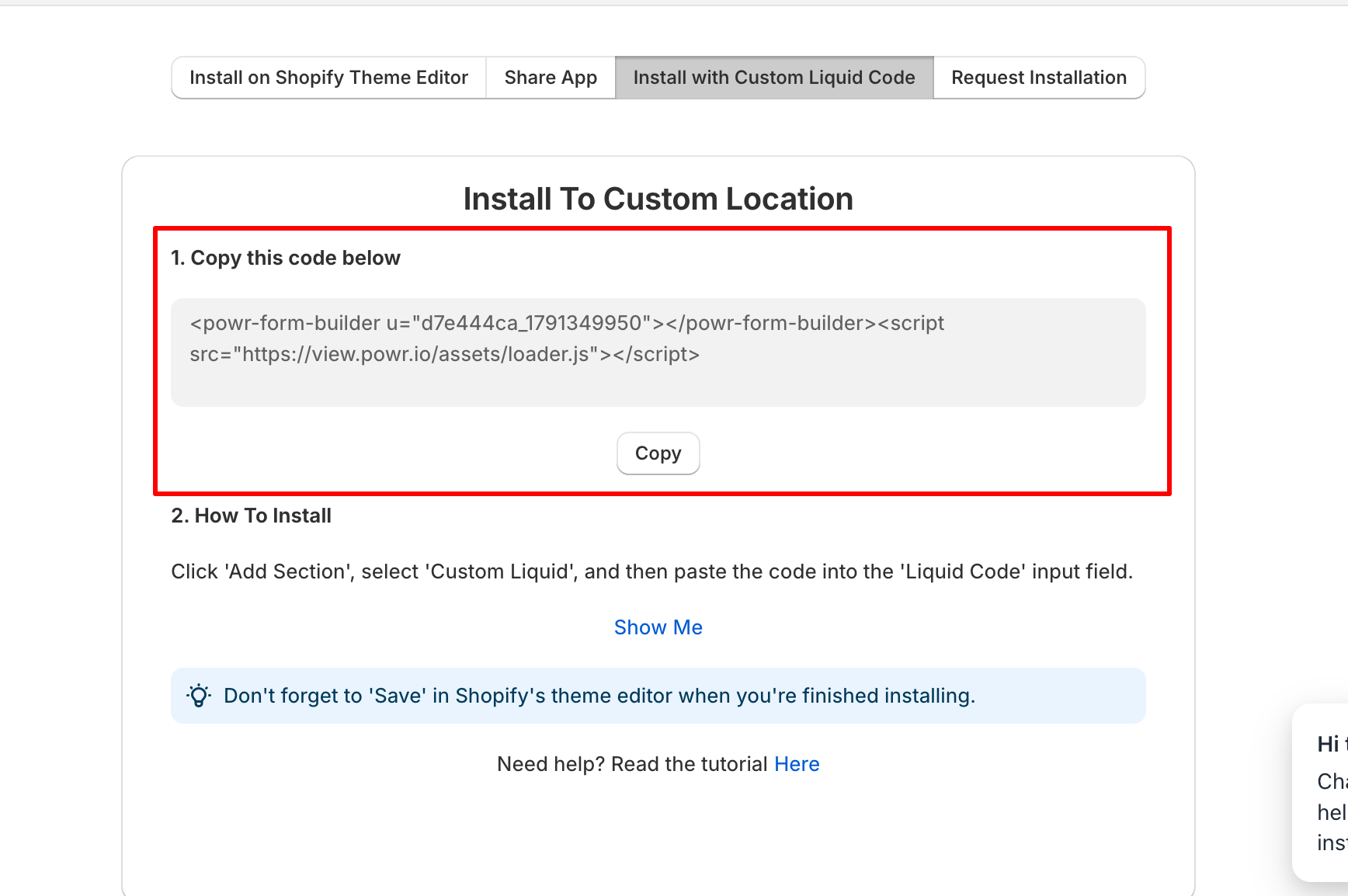Switch to the Share App tab

point(551,78)
